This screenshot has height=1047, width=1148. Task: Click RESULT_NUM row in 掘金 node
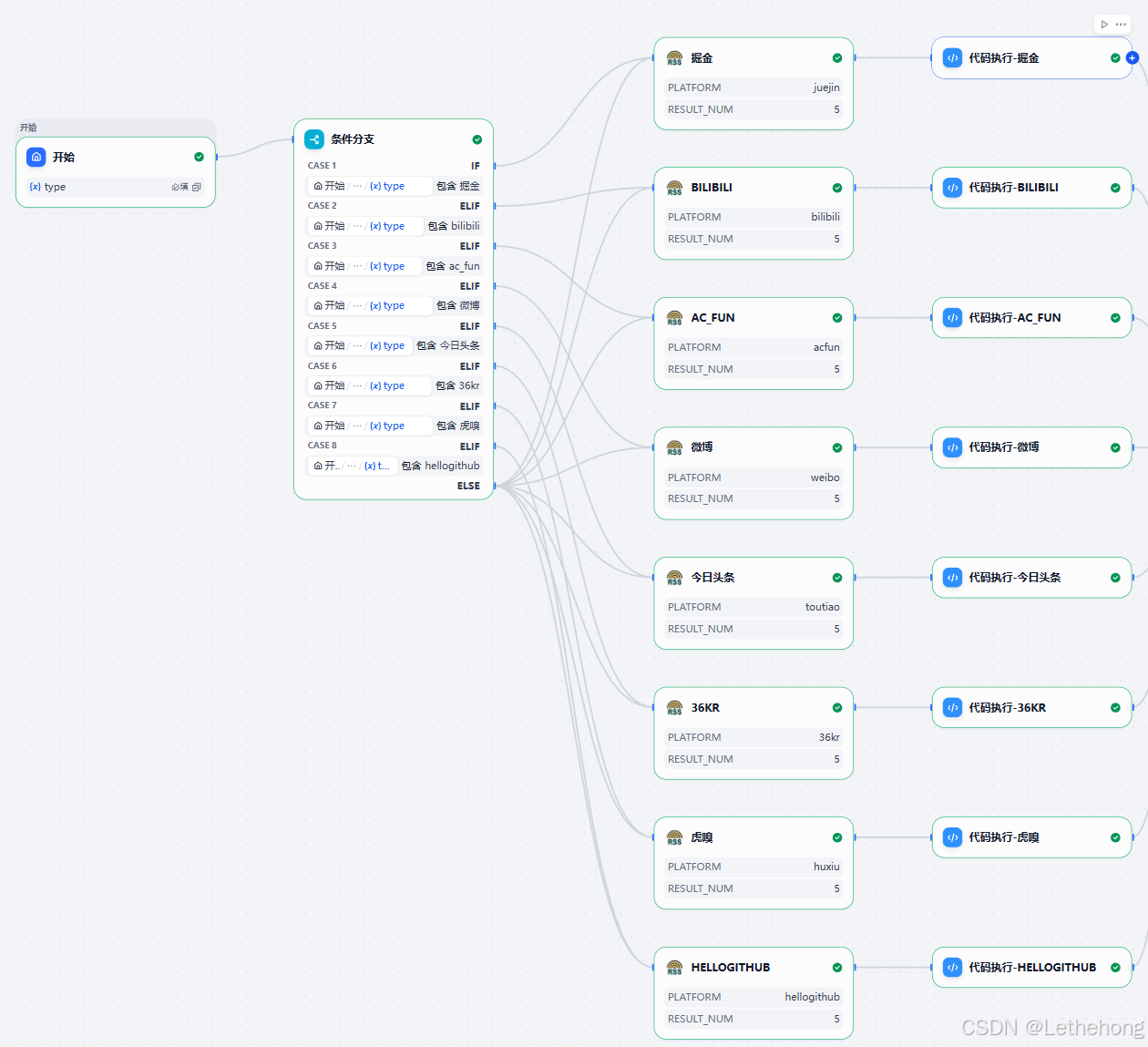tap(753, 109)
